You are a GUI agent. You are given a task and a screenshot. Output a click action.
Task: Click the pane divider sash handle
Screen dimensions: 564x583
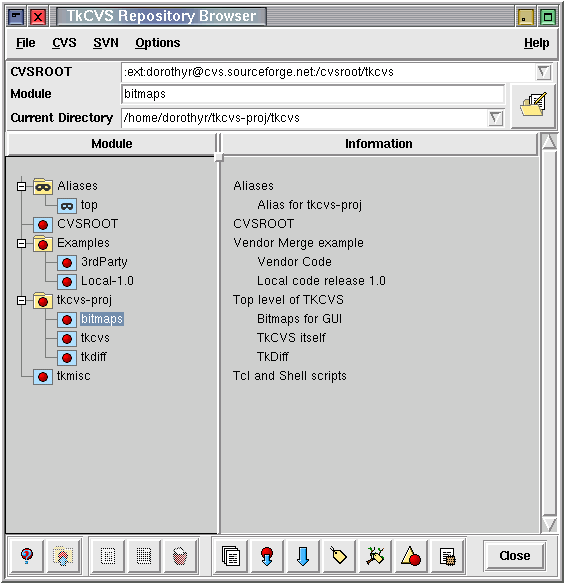pos(219,157)
